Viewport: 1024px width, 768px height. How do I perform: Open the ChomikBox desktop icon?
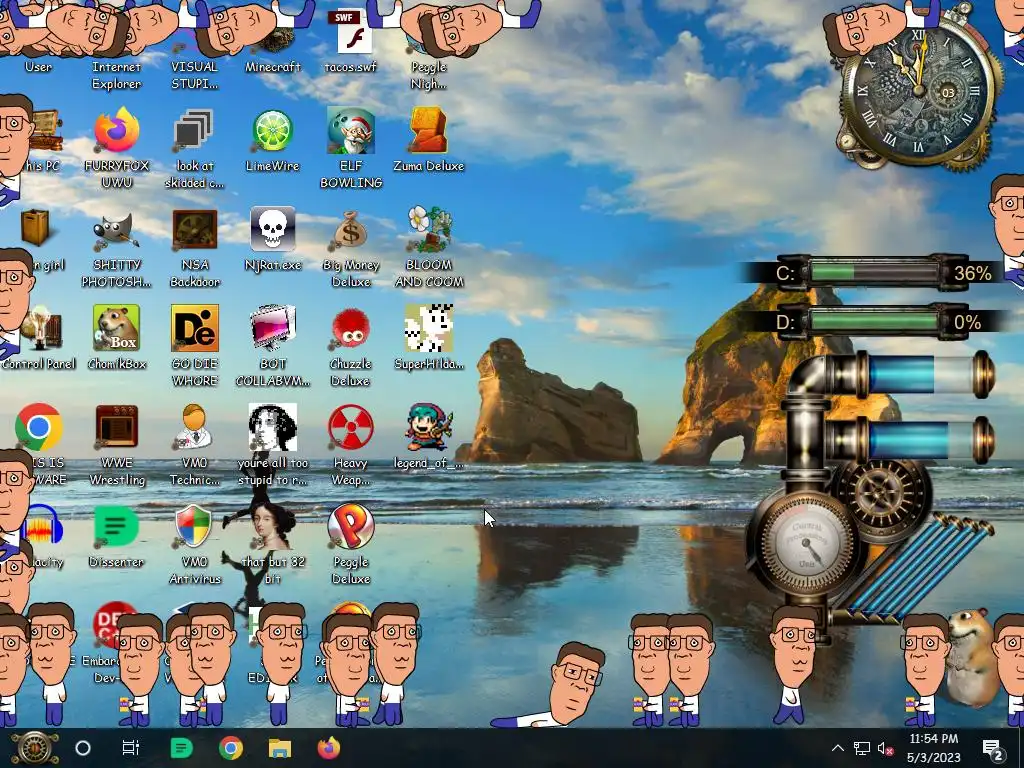[x=116, y=328]
